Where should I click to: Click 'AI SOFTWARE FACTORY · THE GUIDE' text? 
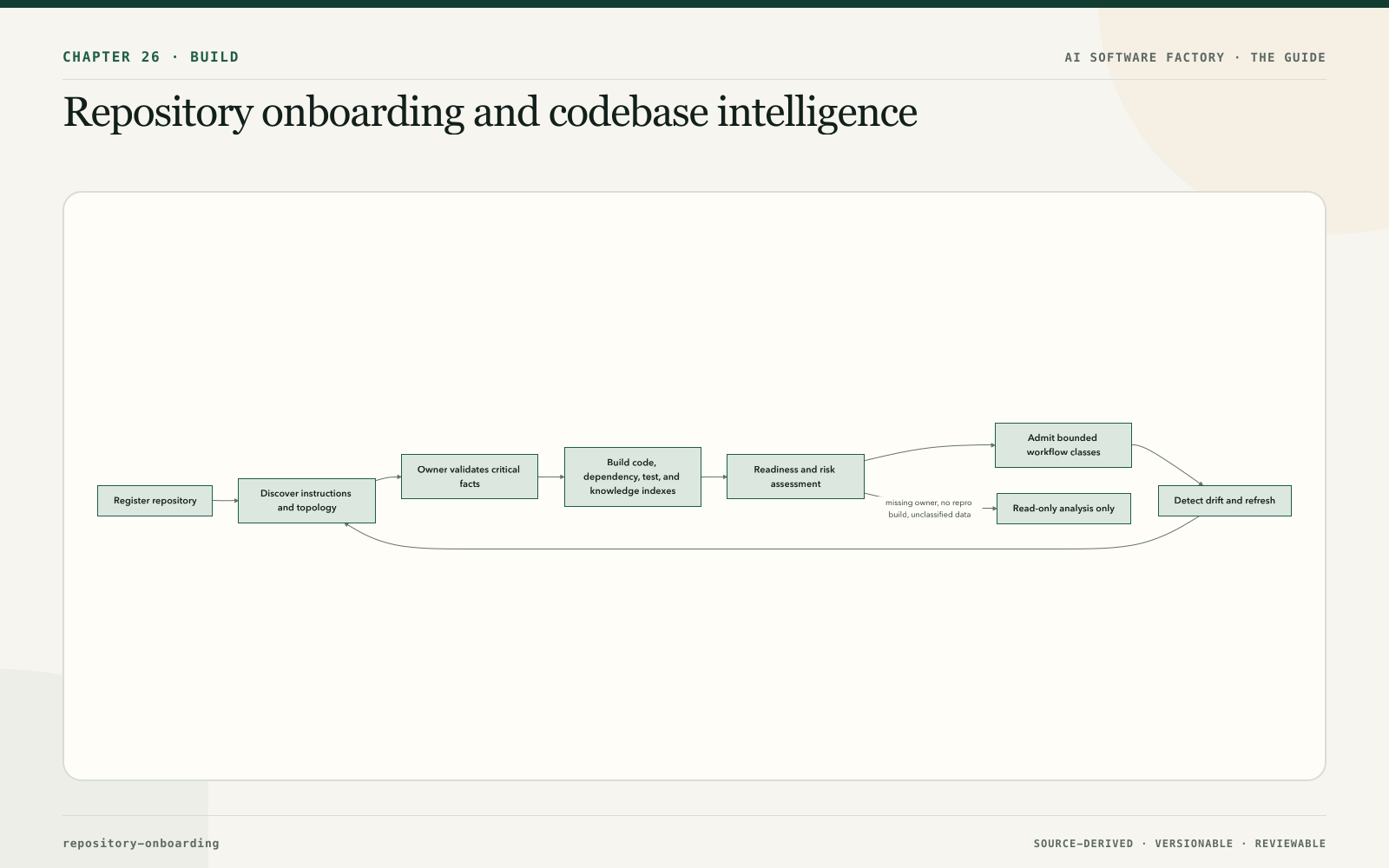coord(1195,57)
